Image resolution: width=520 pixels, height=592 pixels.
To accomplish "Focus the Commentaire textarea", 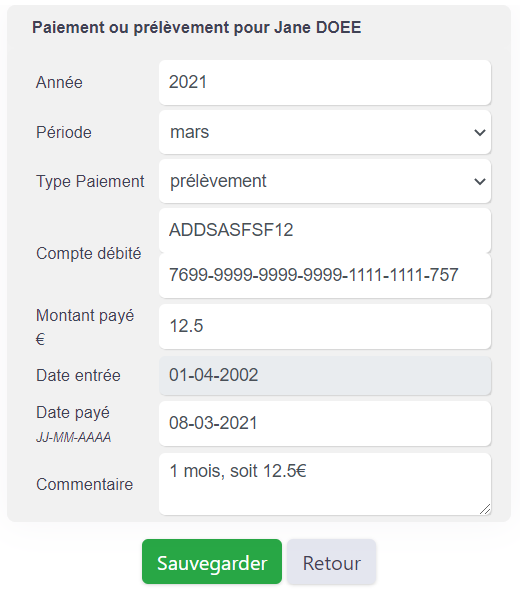I will pos(325,484).
